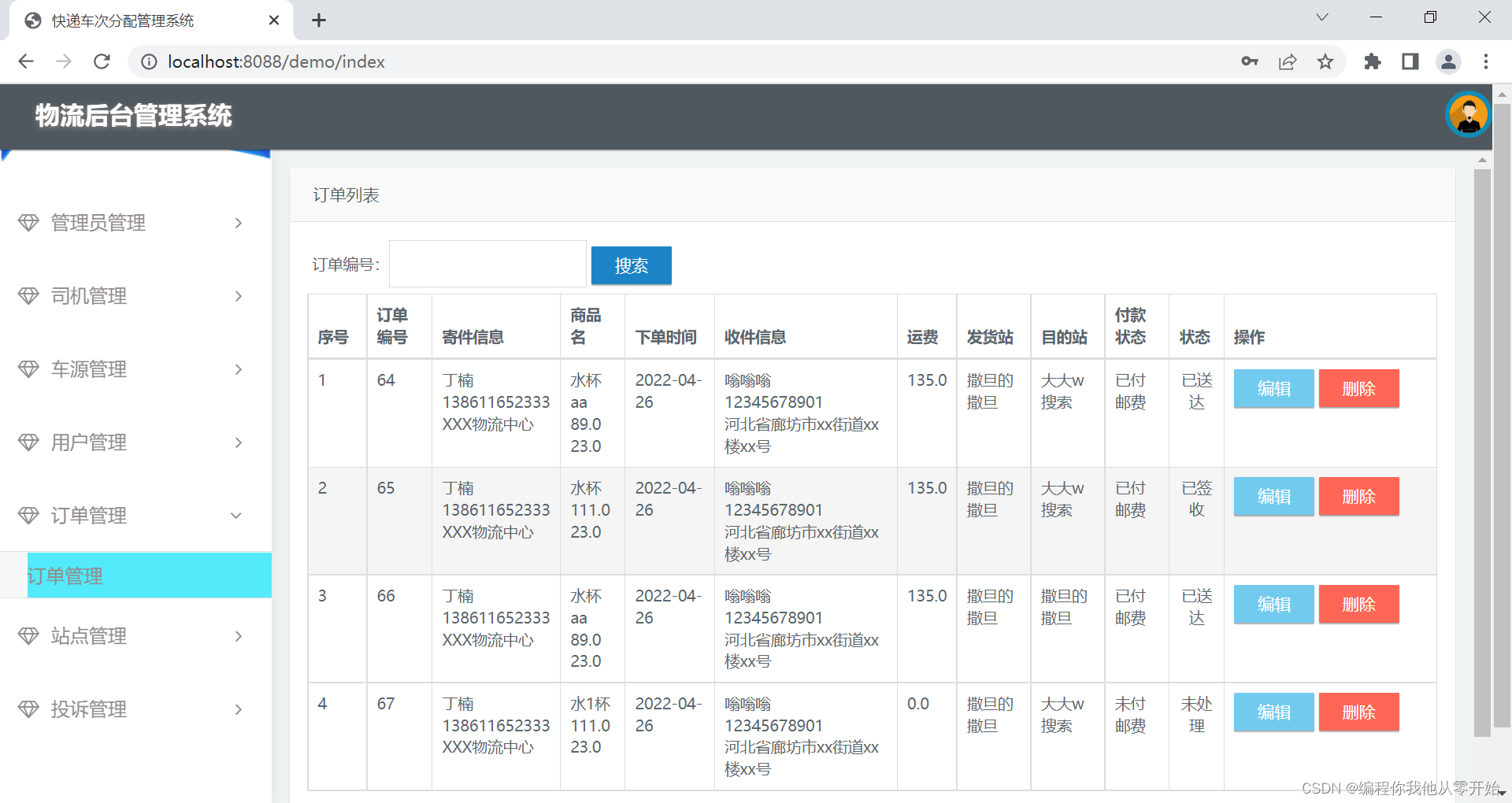Click the 投诉管理 diamond icon
Viewport: 1512px width, 803px height.
click(x=28, y=709)
